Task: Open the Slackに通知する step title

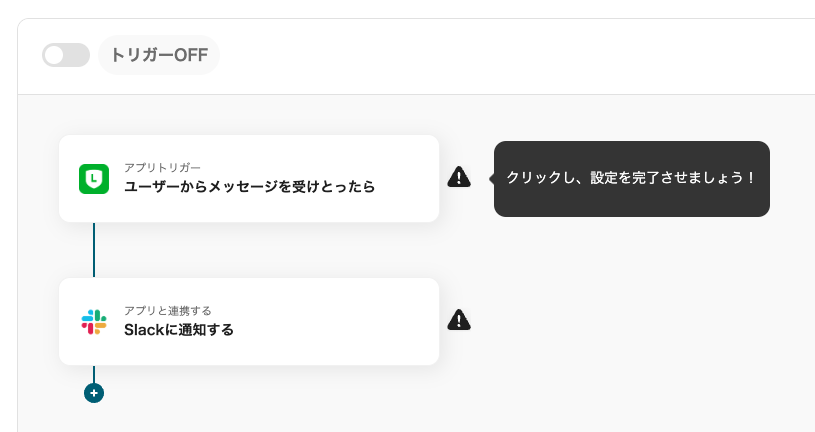Action: coord(179,330)
